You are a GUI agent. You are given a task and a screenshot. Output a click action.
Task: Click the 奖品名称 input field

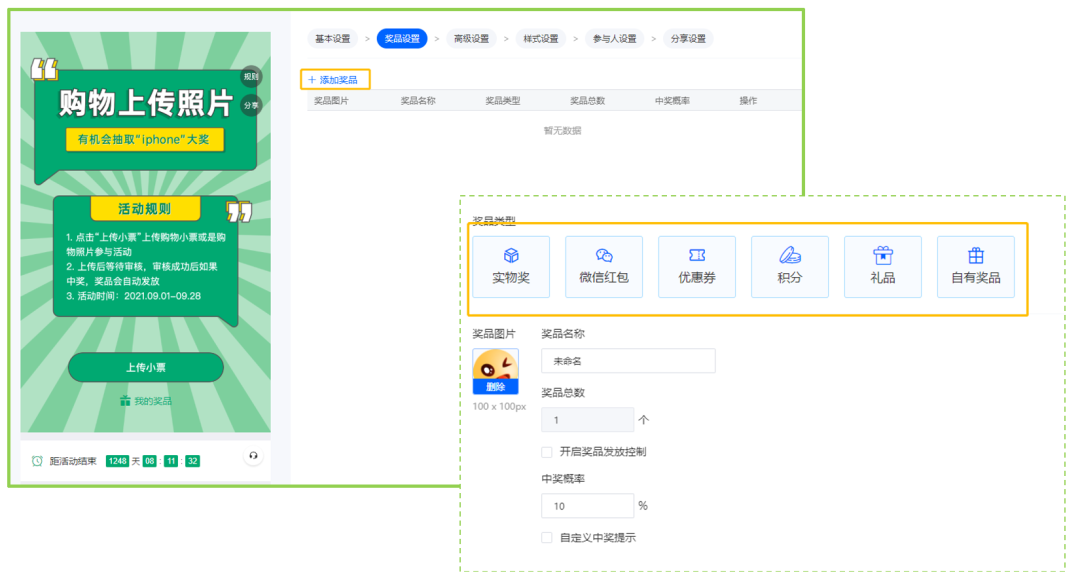pos(628,361)
